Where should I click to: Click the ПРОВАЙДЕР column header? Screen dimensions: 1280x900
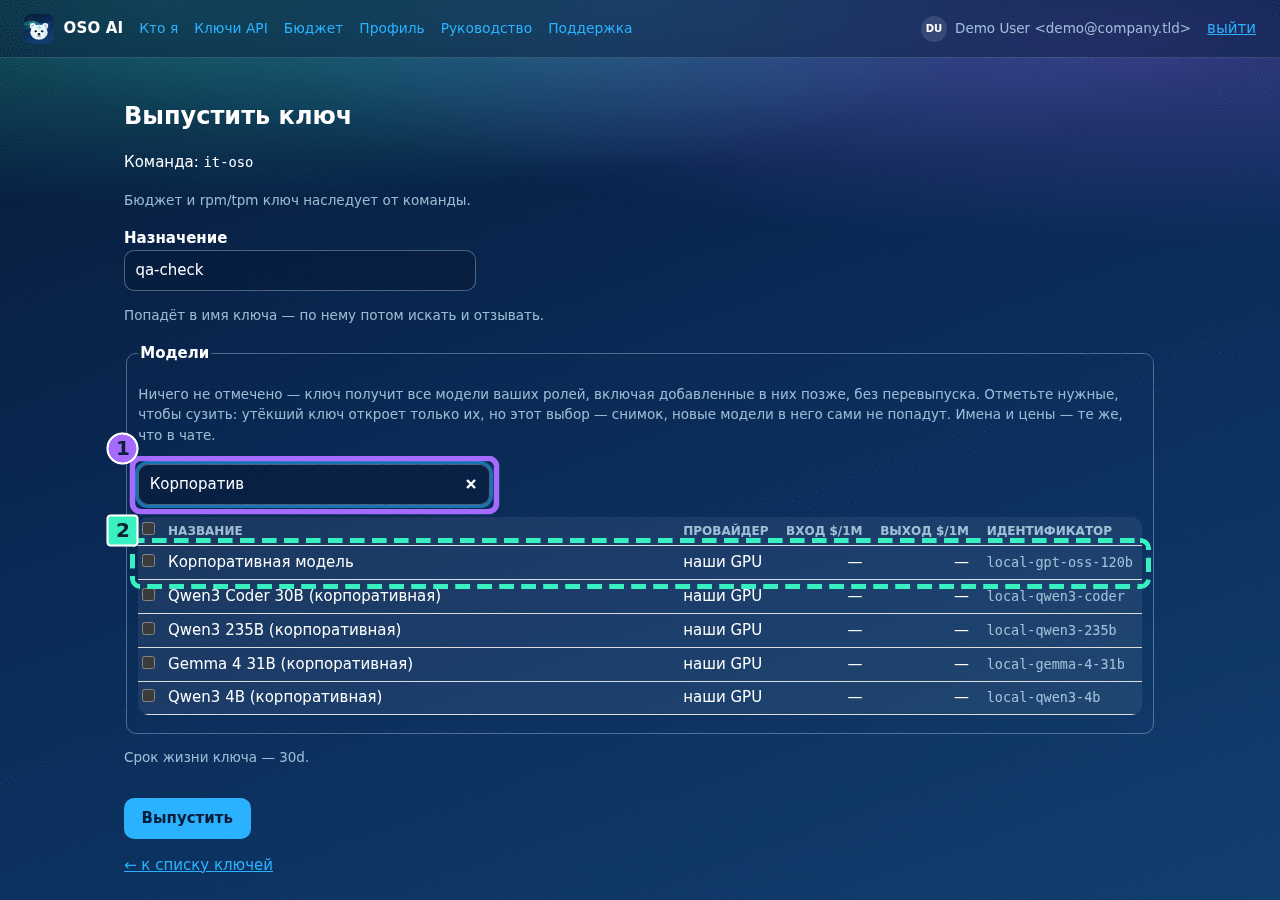coord(726,531)
